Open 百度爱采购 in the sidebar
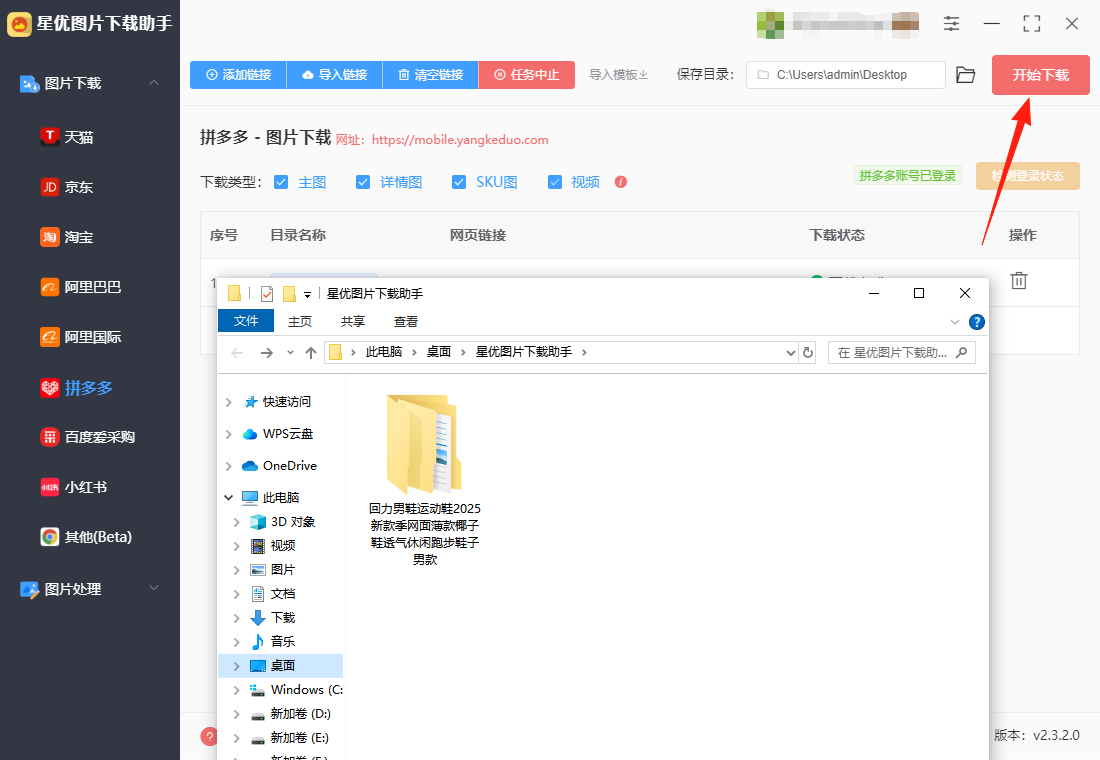 pos(88,437)
